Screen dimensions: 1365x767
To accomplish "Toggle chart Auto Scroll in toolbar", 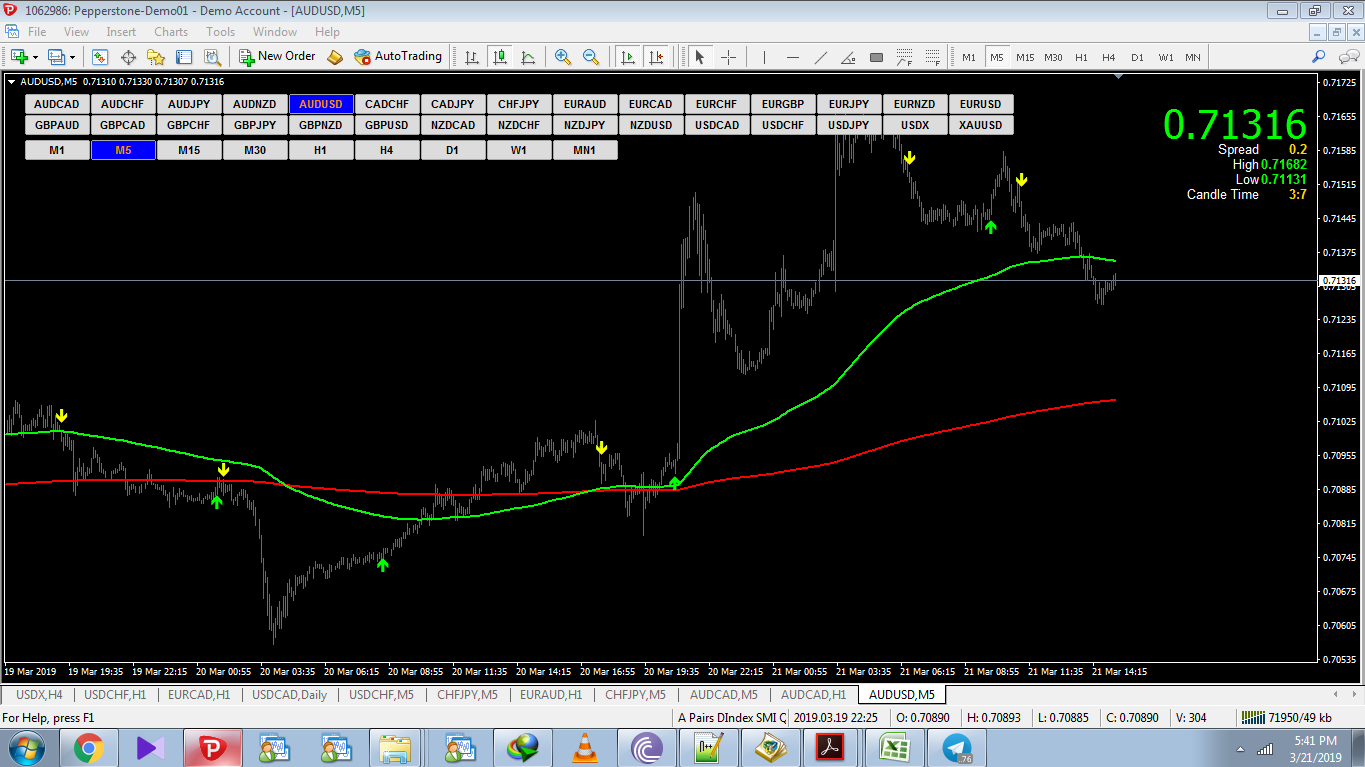I will click(x=627, y=57).
